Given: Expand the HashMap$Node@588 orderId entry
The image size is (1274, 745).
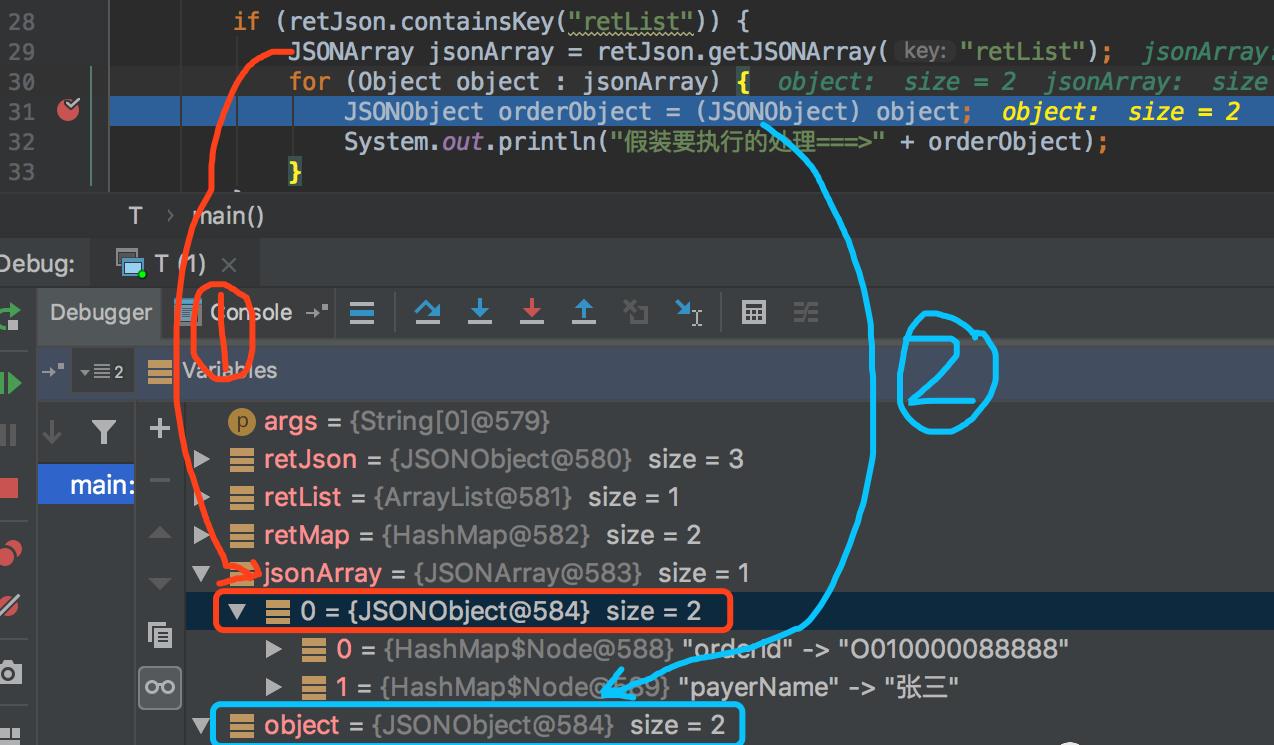Looking at the screenshot, I should coord(274,650).
